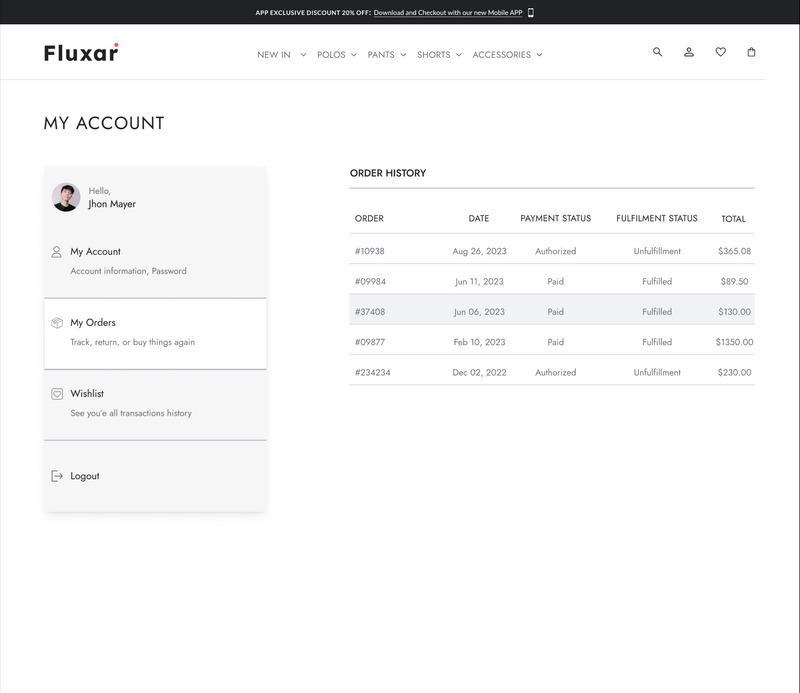Viewport: 800px width, 693px height.
Task: Click Jhon Mayer's profile avatar
Action: [x=66, y=197]
